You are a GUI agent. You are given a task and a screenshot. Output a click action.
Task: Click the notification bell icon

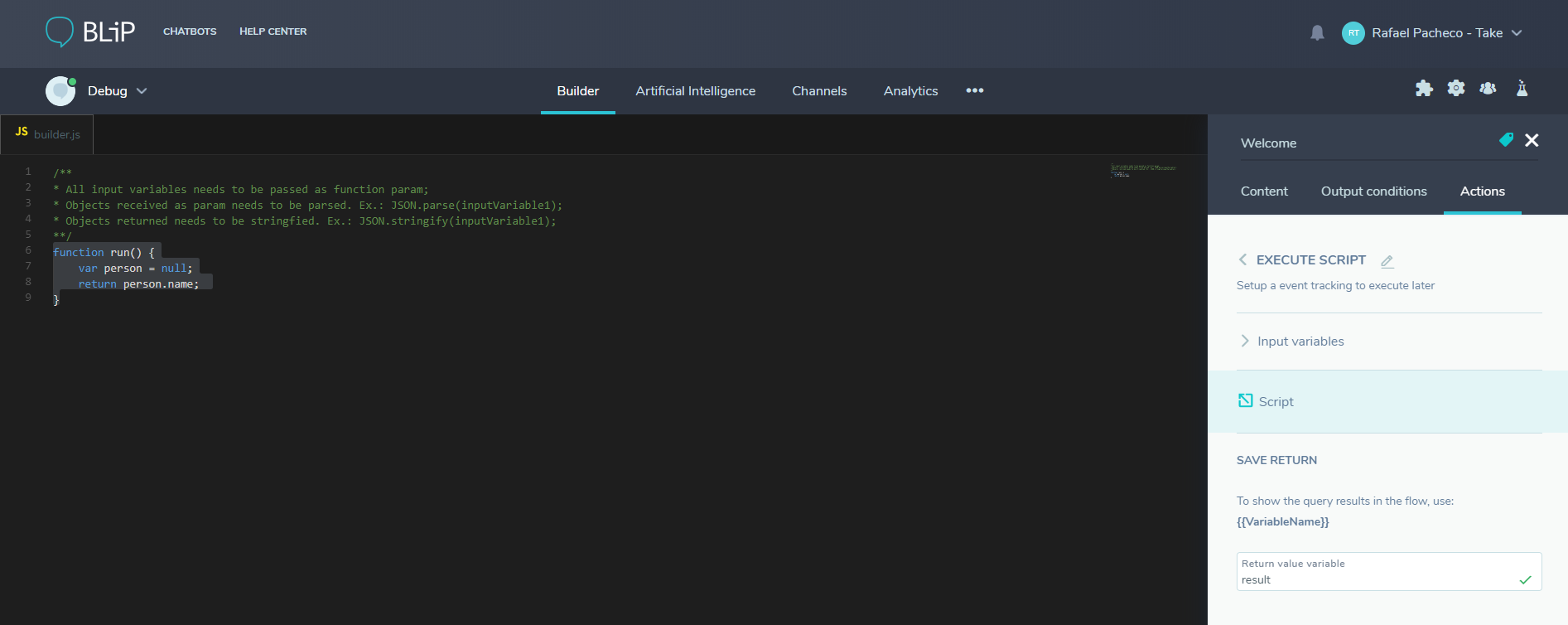pyautogui.click(x=1317, y=33)
